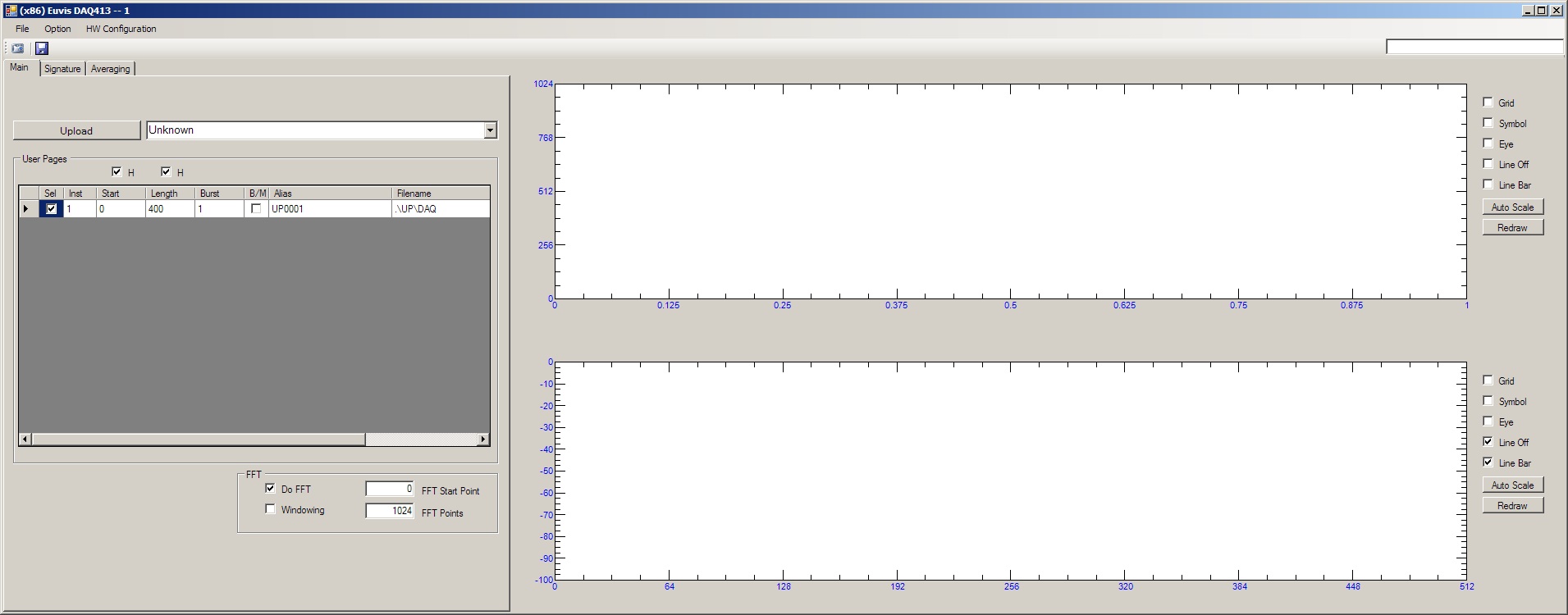The height and width of the screenshot is (615, 1568).
Task: Click the Filename cell .\UP\DAQ
Action: coord(441,209)
